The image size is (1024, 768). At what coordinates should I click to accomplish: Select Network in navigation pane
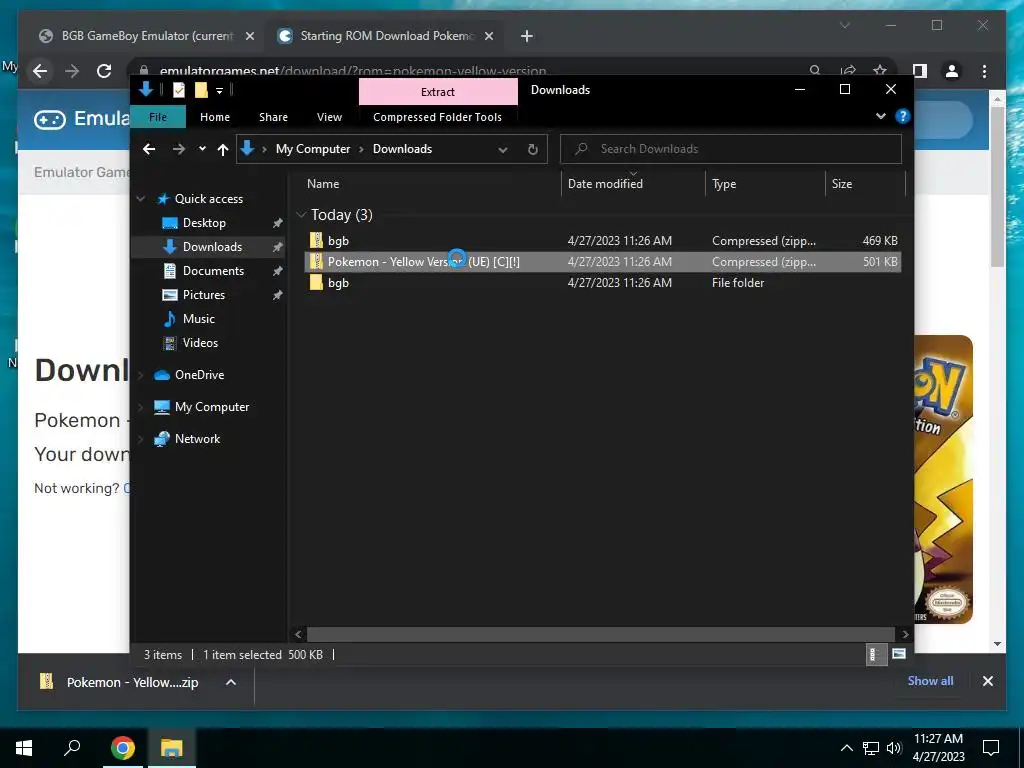[197, 439]
